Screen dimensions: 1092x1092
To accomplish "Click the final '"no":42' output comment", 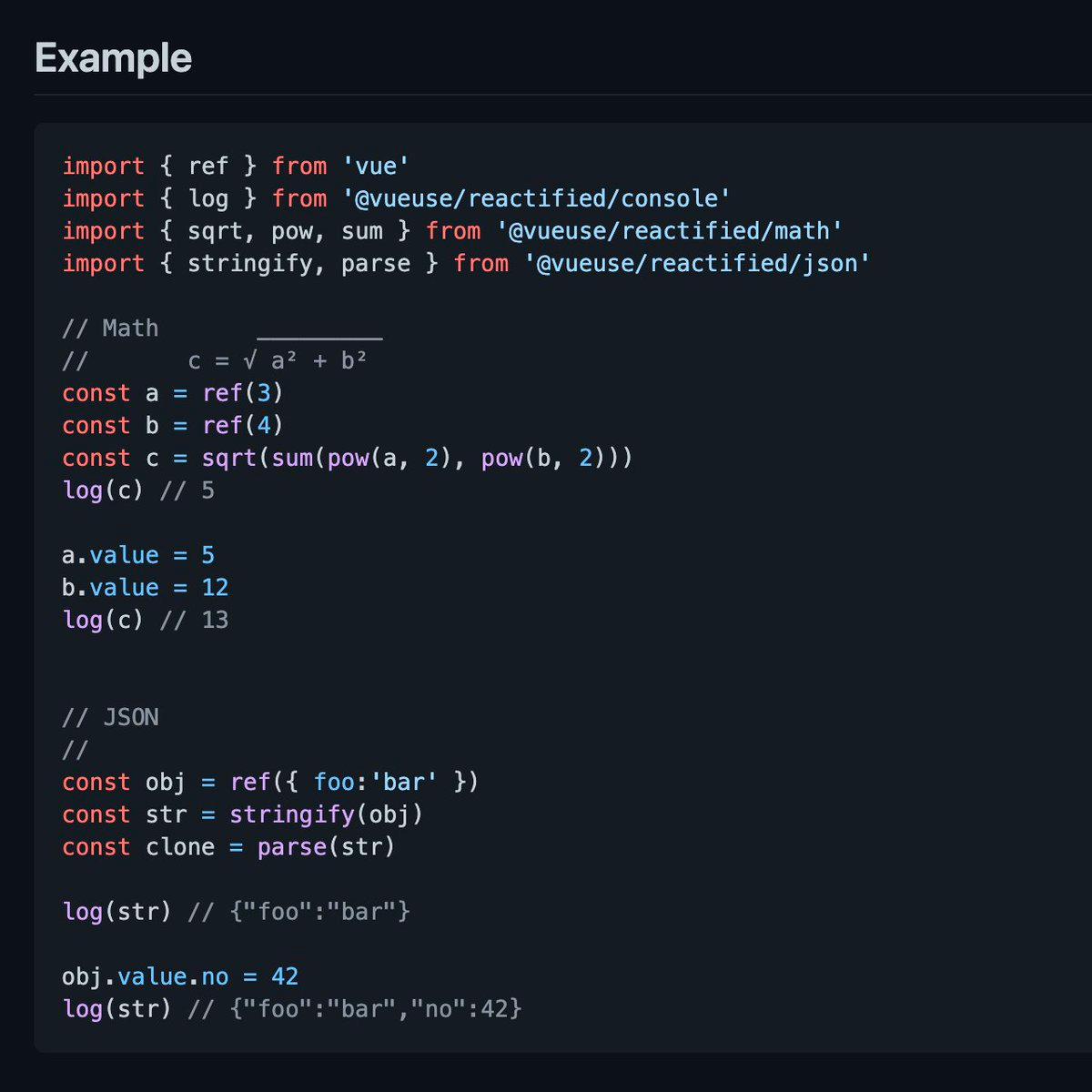I will (x=355, y=1009).
